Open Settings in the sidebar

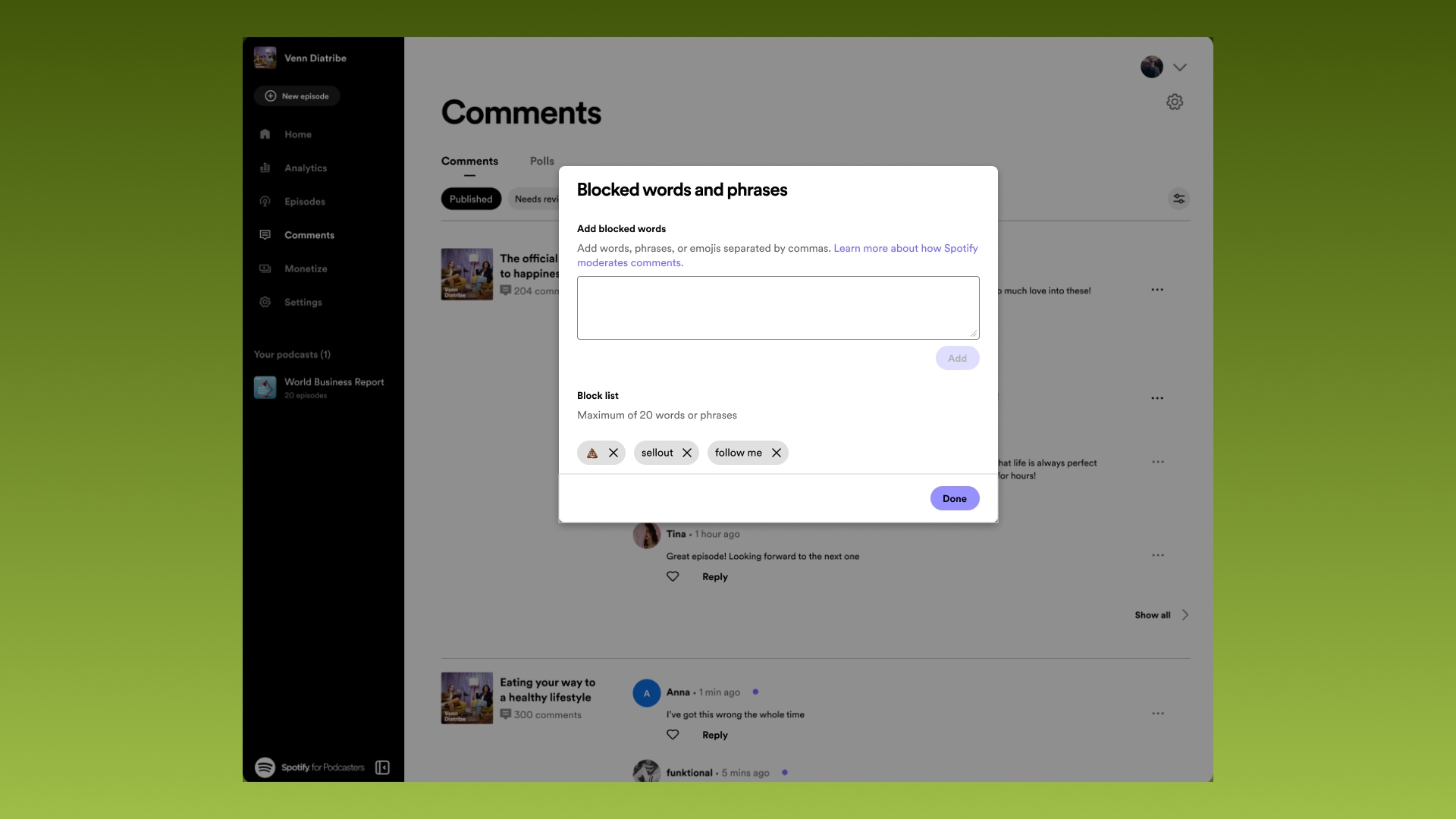[303, 302]
